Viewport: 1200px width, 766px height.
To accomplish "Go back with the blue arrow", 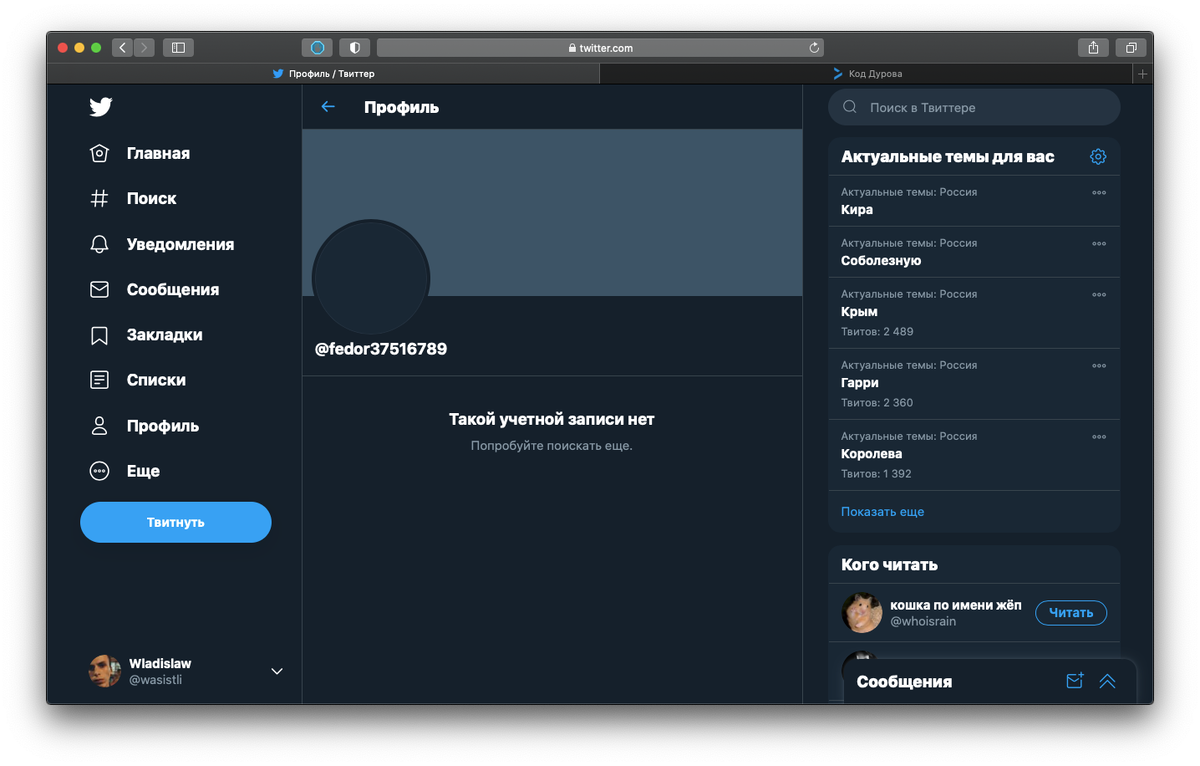I will [328, 107].
